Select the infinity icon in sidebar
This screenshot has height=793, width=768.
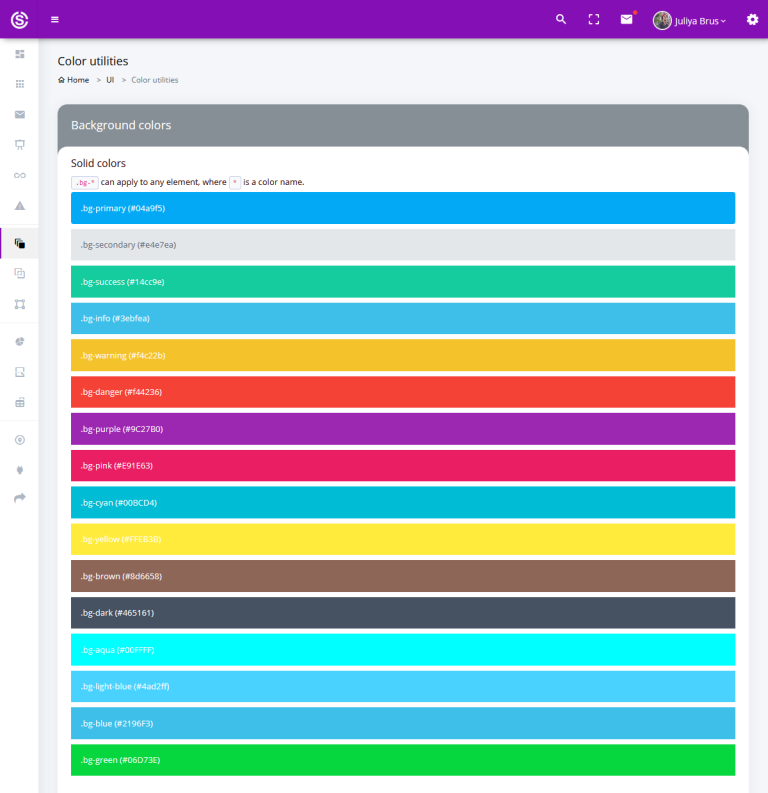[19, 176]
